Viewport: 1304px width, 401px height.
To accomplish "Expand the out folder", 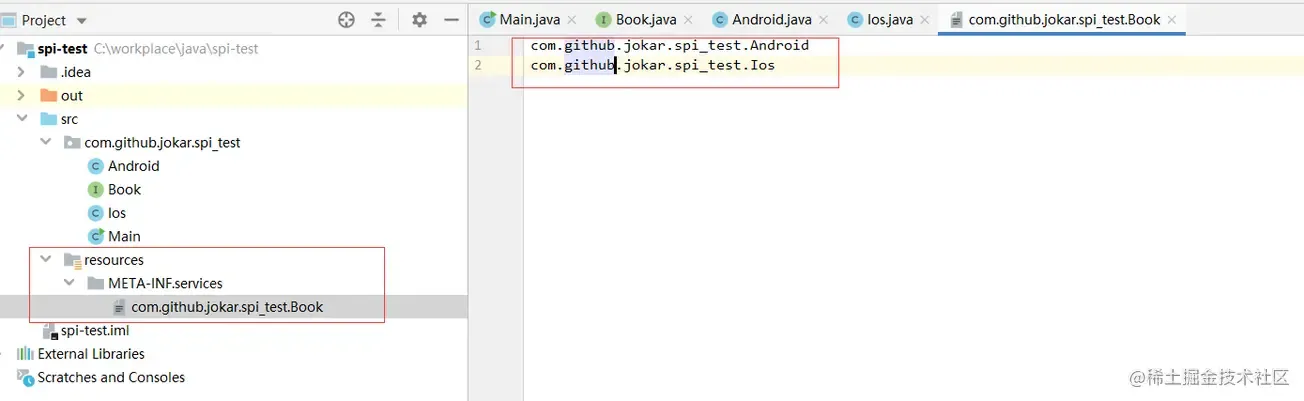I will [21, 96].
